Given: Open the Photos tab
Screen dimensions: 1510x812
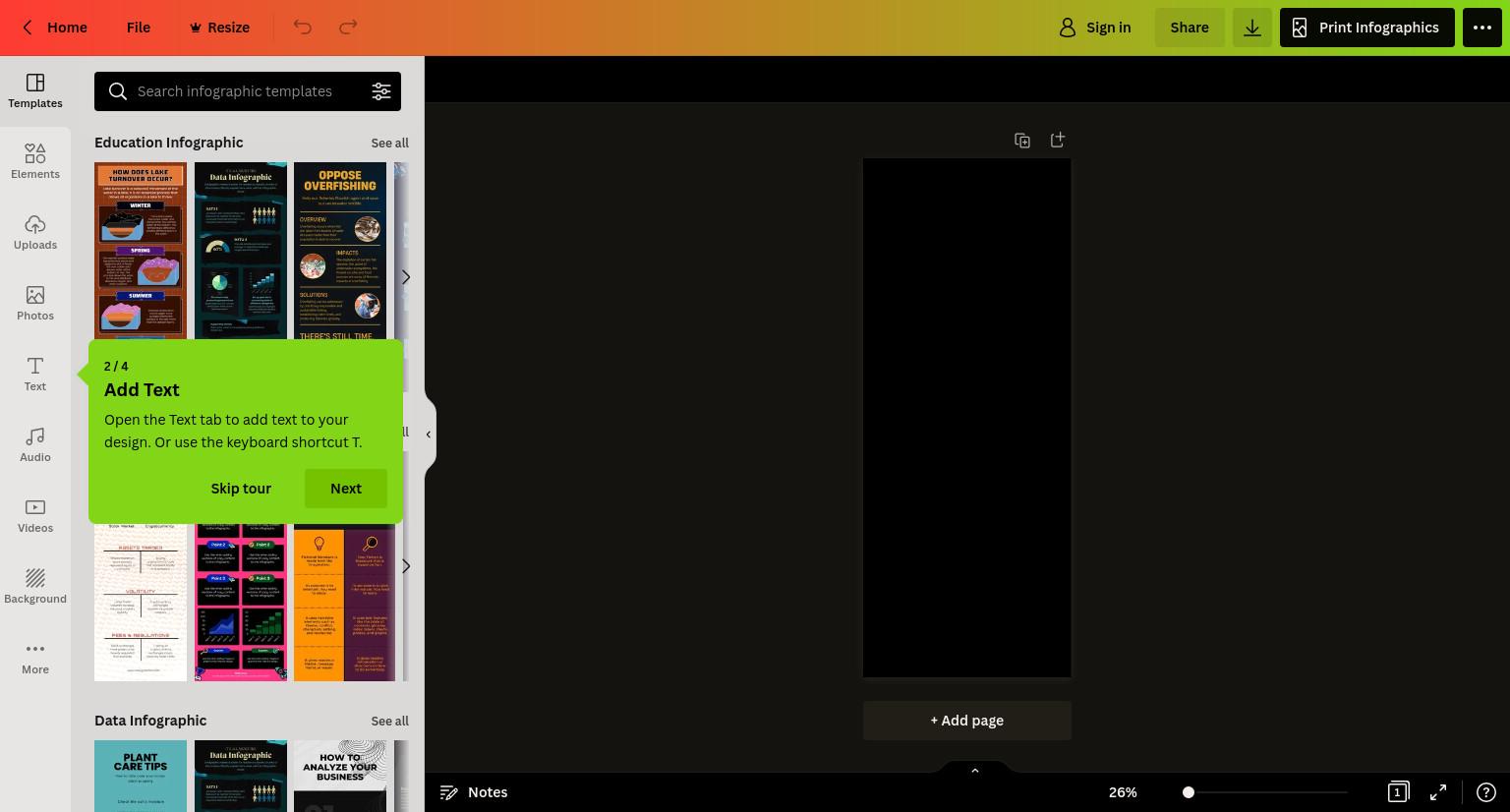Looking at the screenshot, I should coord(35,303).
